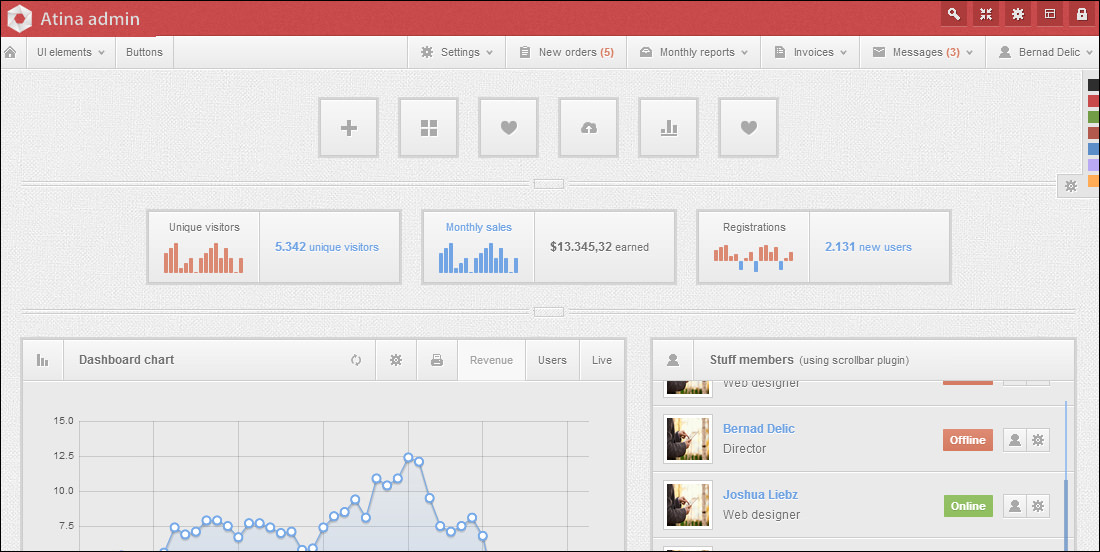Click Bernad Delic's Offline status button
The height and width of the screenshot is (552, 1100).
967,440
